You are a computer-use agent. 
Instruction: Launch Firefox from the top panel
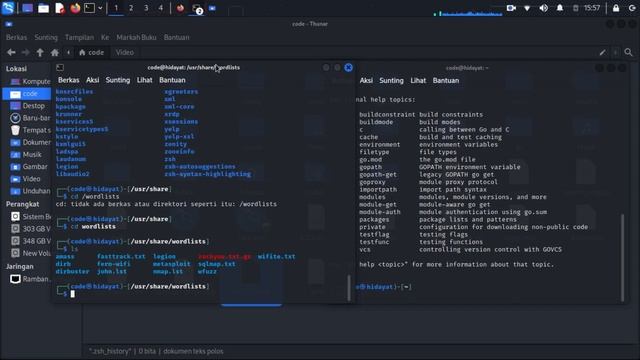pyautogui.click(x=75, y=8)
